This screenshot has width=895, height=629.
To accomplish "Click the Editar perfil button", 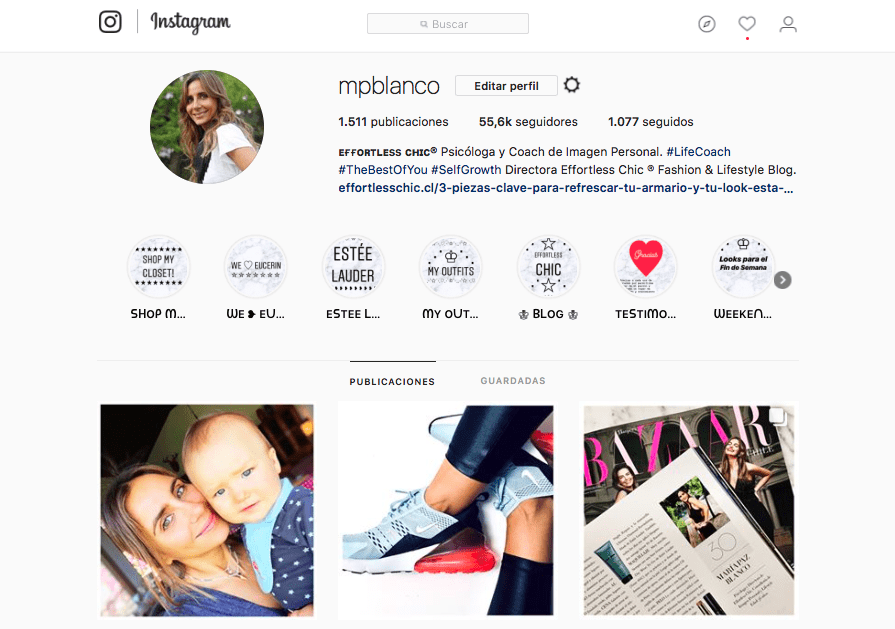I will tap(506, 86).
